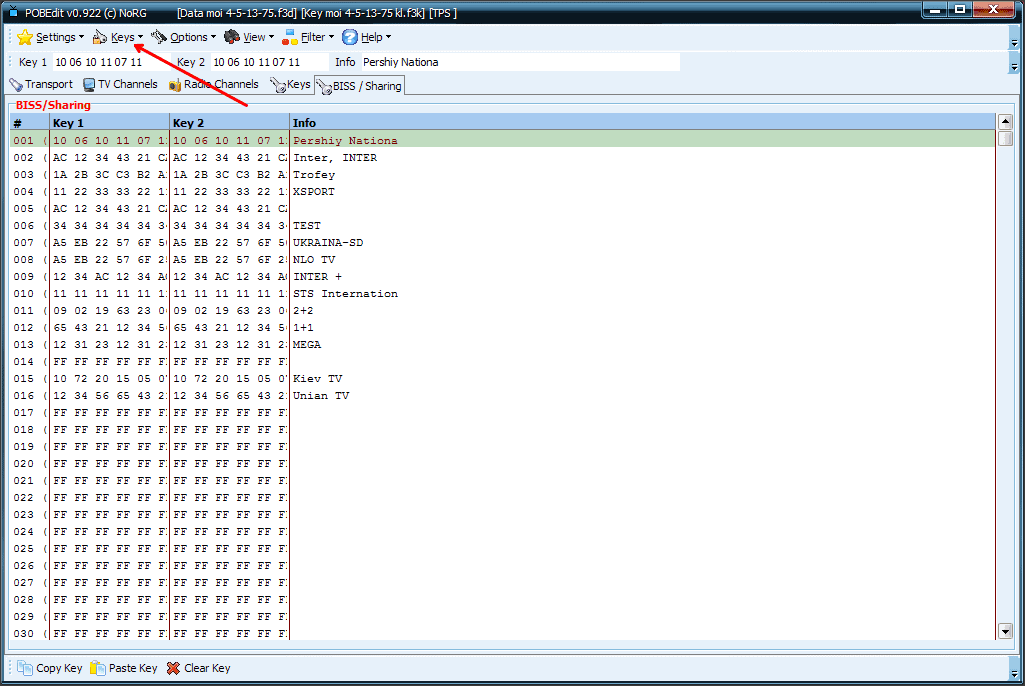Click the TV Channels monitor icon
The image size is (1025, 686).
tap(88, 84)
